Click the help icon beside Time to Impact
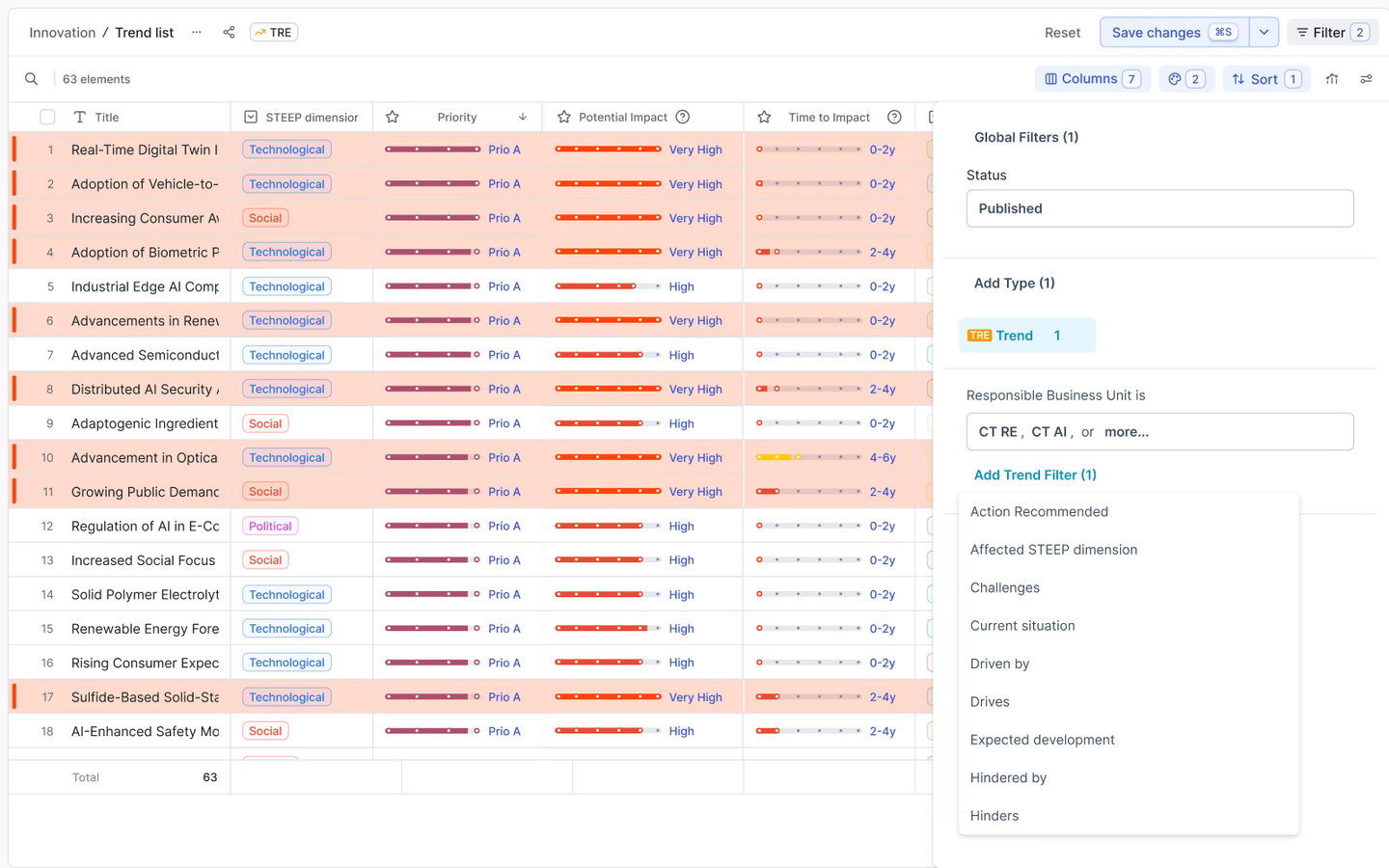The height and width of the screenshot is (868, 1389). pos(894,118)
